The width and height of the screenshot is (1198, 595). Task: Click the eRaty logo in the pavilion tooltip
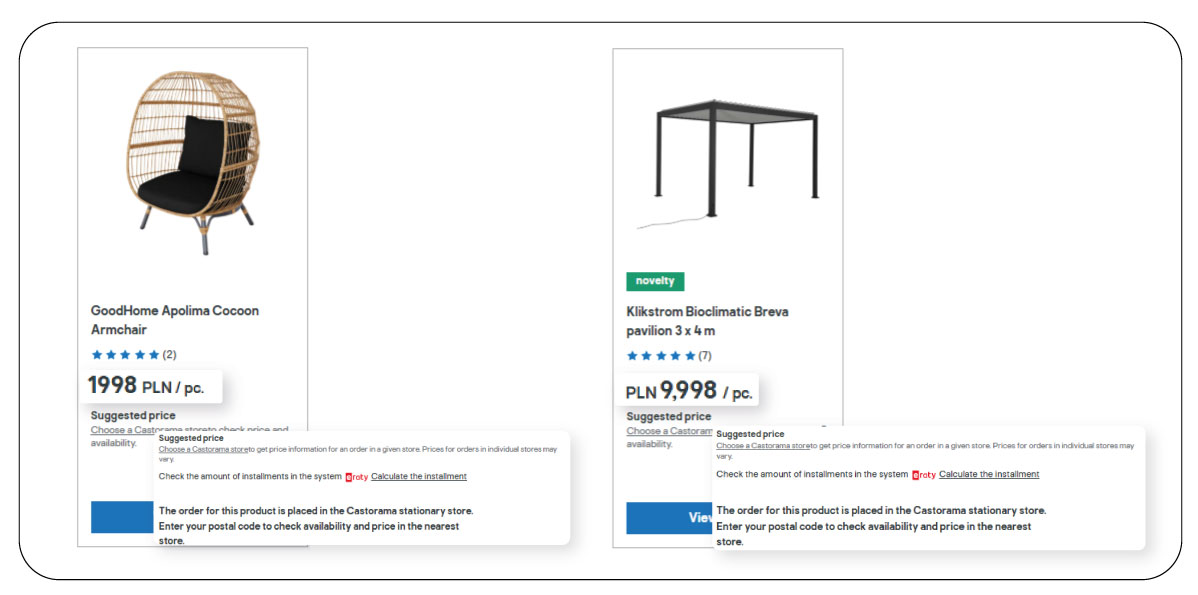click(924, 475)
